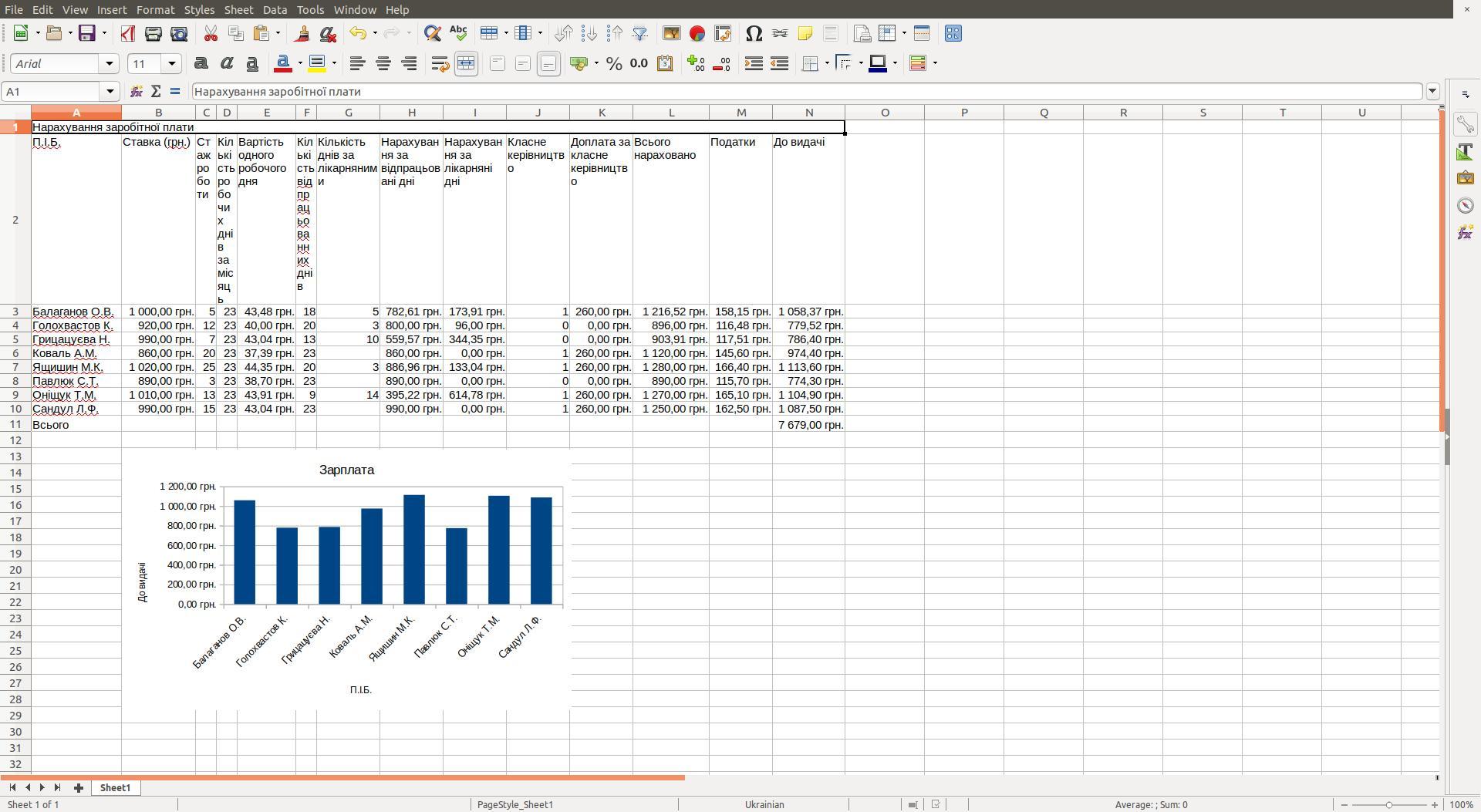Activate Clone Formatting paintbrush

(x=302, y=33)
